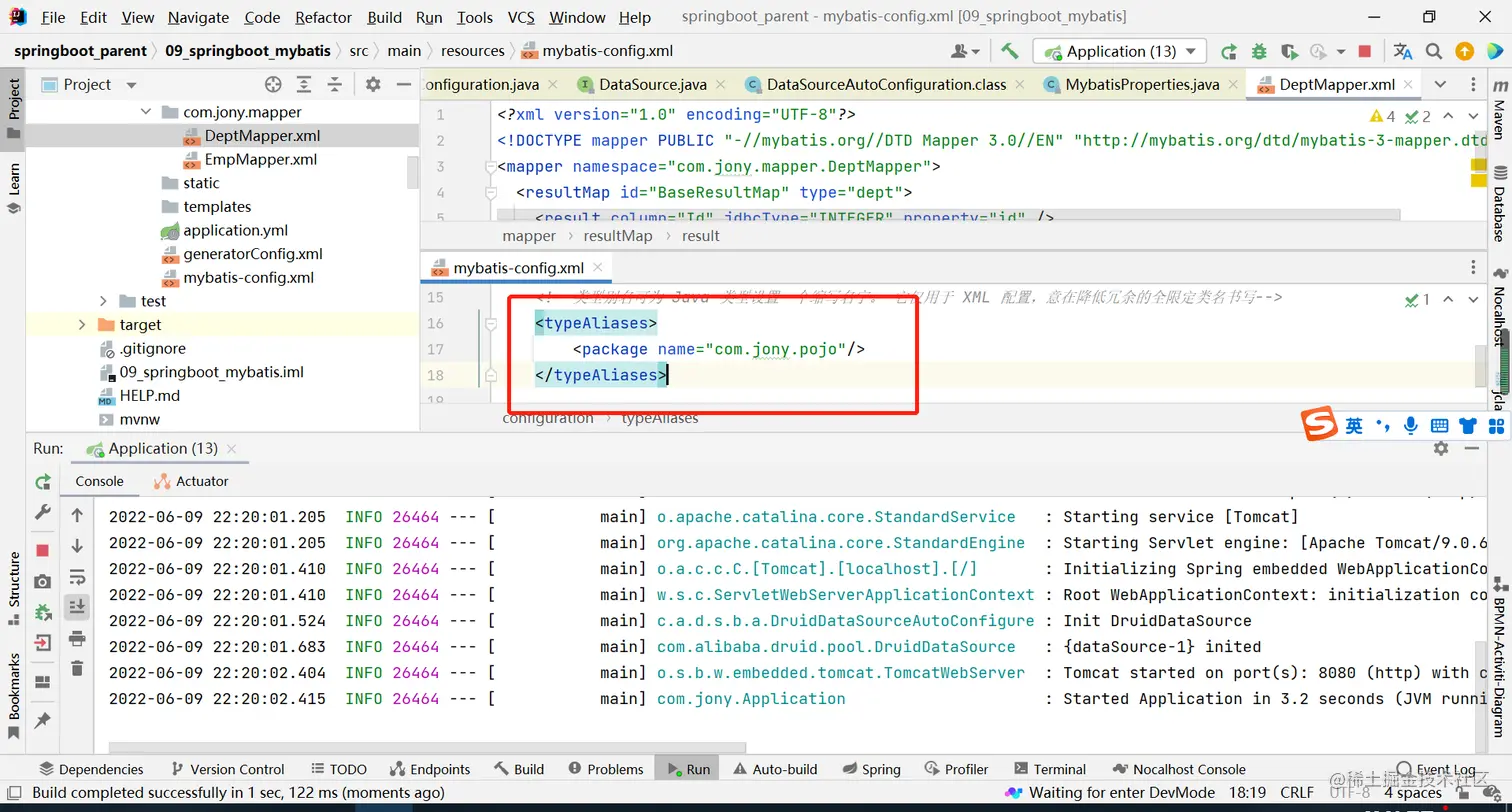Image resolution: width=1512 pixels, height=812 pixels.
Task: Open Run panel settings gear
Action: point(1441,449)
